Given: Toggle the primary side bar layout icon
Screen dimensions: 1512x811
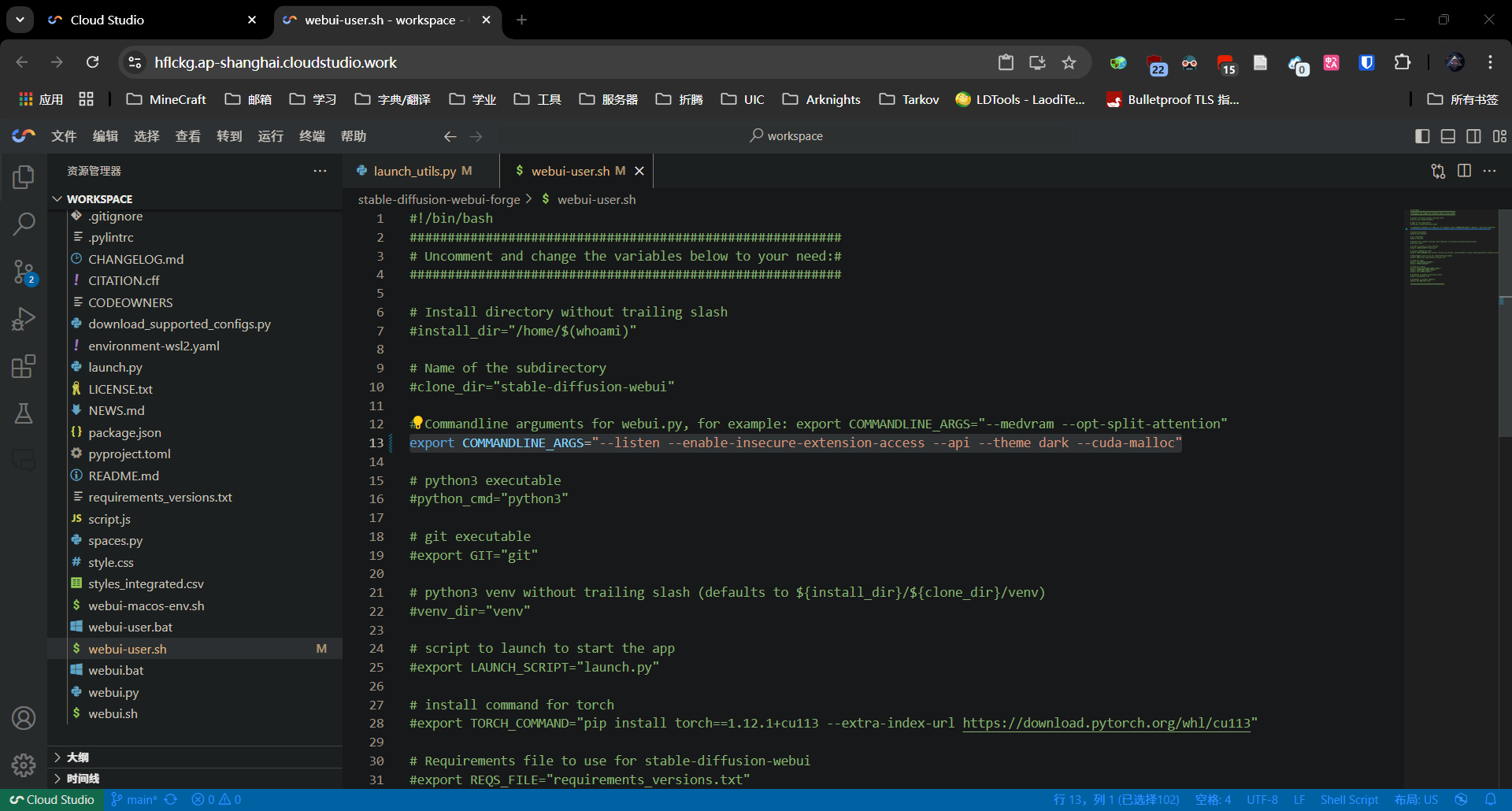Looking at the screenshot, I should 1422,136.
